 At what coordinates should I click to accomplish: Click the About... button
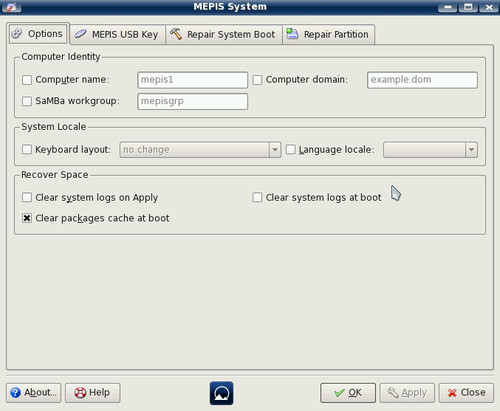pos(34,393)
